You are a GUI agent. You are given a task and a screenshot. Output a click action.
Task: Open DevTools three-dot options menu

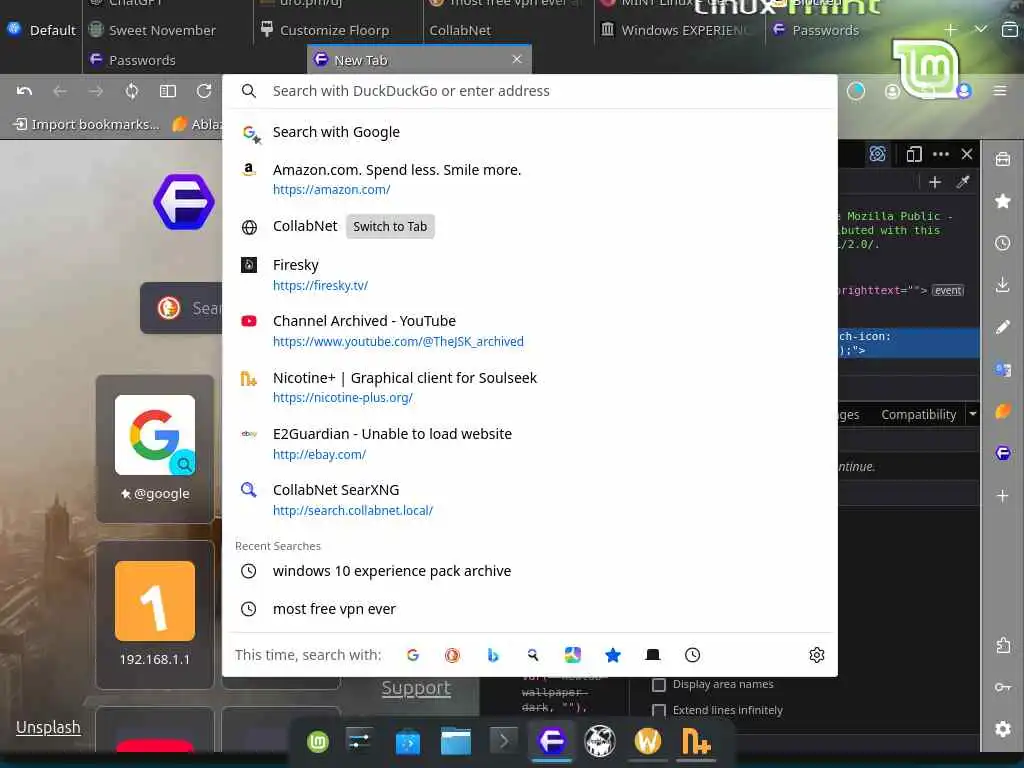click(940, 154)
